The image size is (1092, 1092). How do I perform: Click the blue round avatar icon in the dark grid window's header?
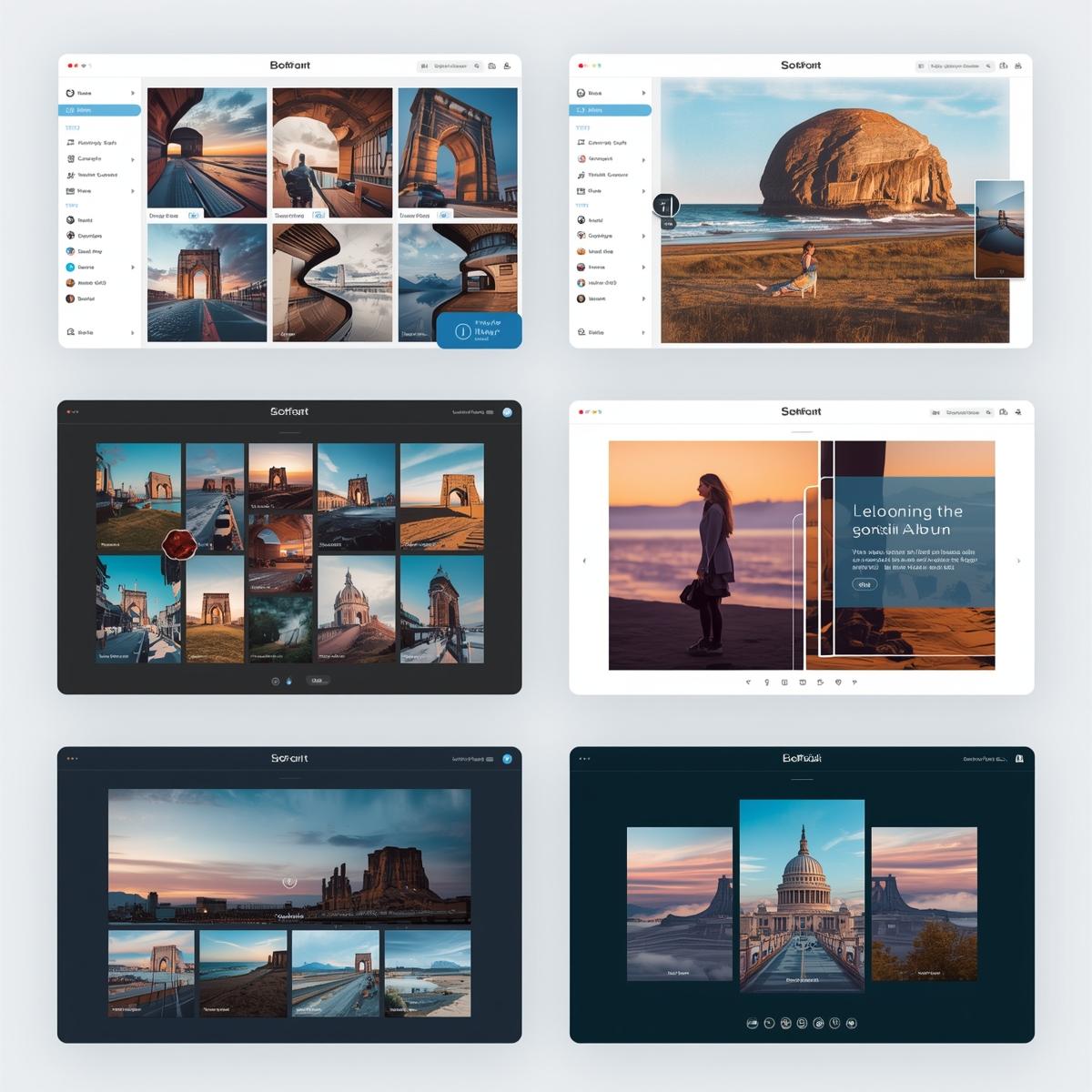(507, 412)
